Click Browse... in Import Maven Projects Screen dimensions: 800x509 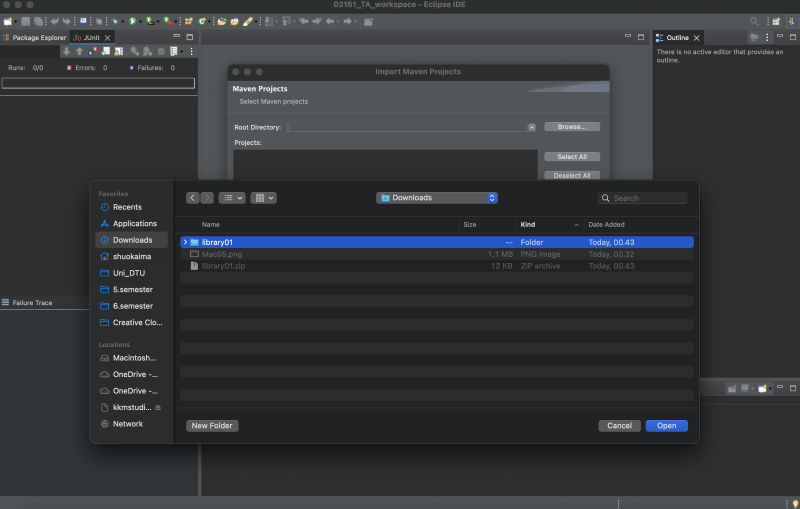[572, 126]
